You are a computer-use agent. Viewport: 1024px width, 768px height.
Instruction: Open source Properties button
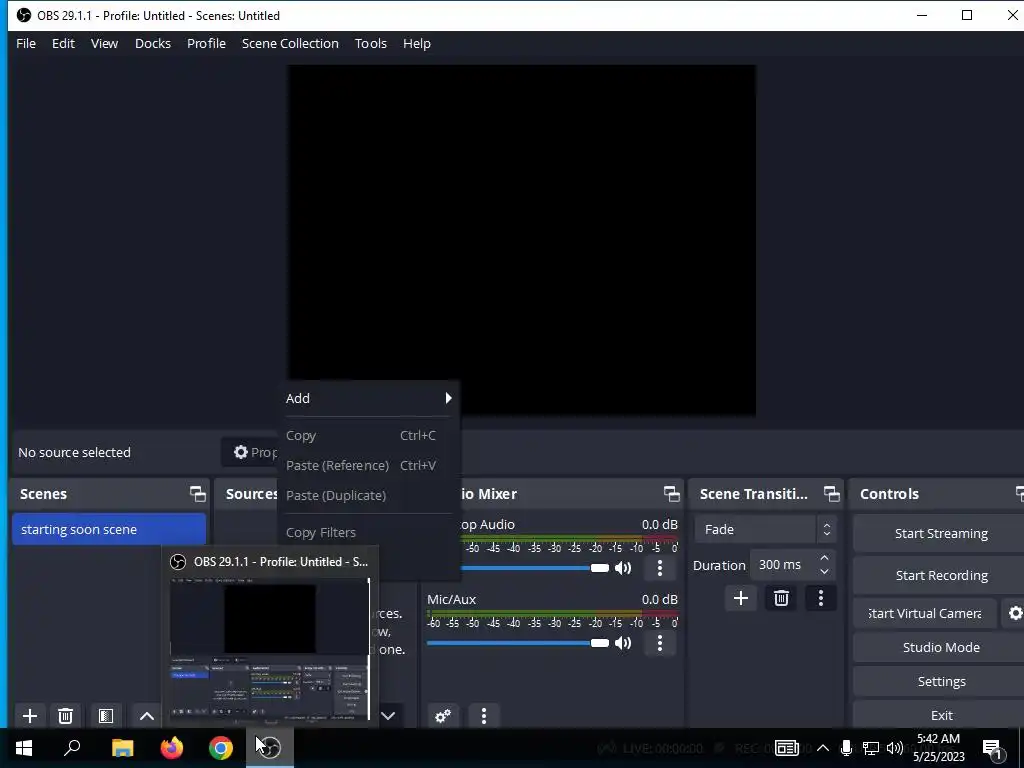point(250,452)
